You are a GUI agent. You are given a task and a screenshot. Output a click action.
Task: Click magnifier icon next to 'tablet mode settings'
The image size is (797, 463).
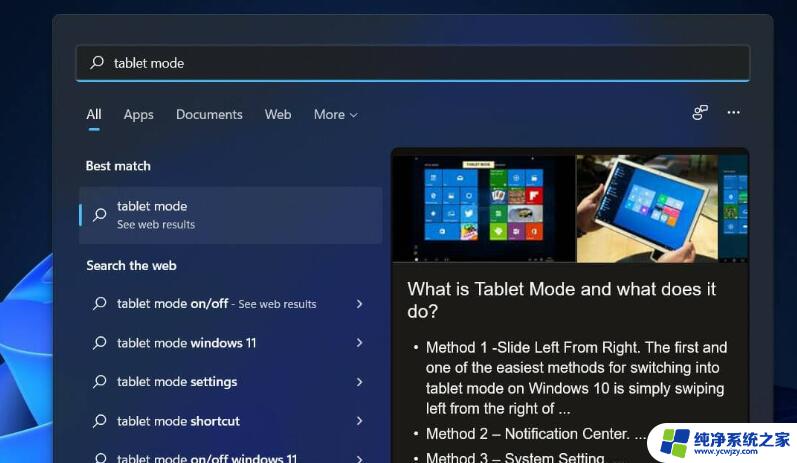coord(100,381)
